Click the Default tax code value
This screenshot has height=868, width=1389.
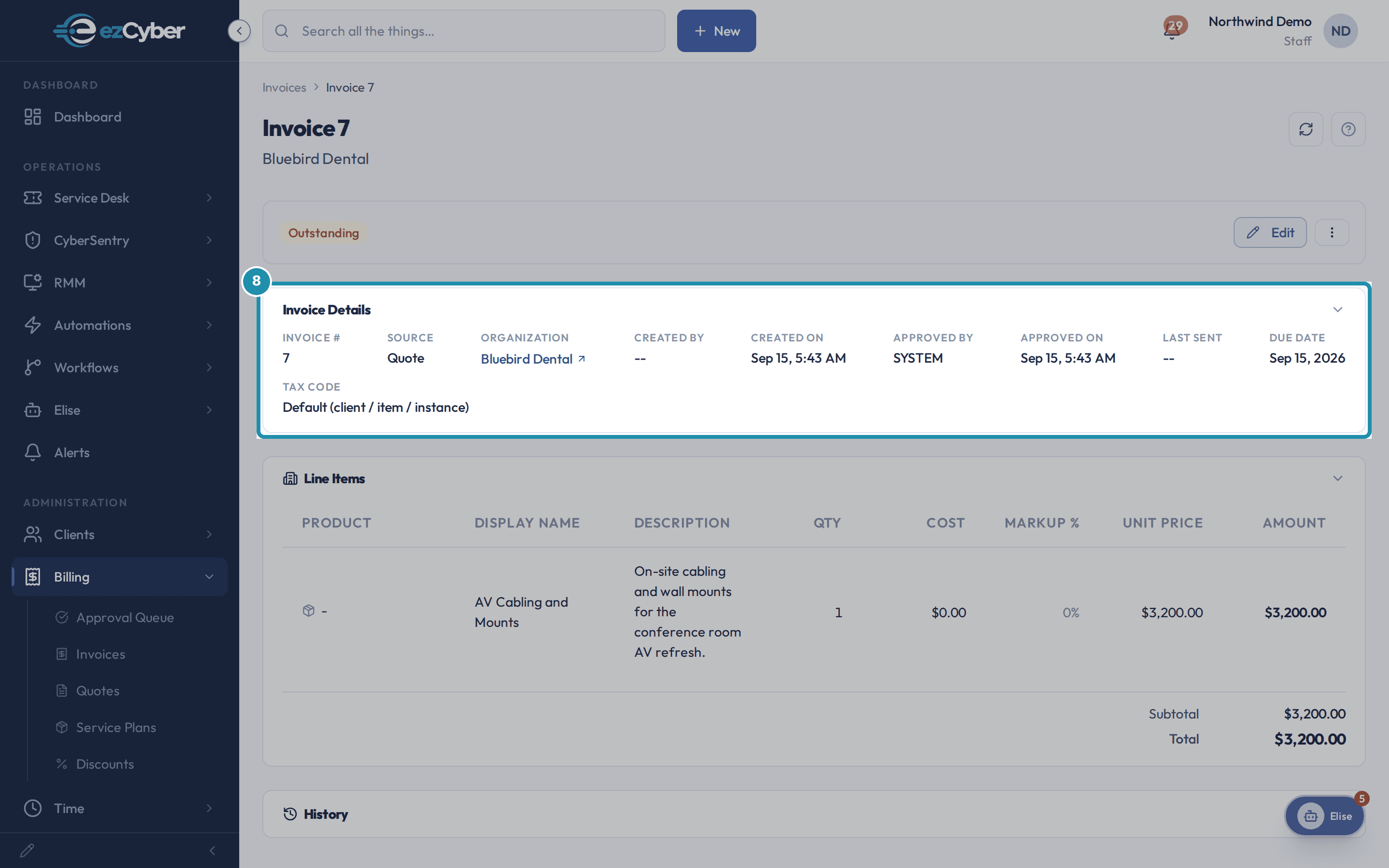375,407
